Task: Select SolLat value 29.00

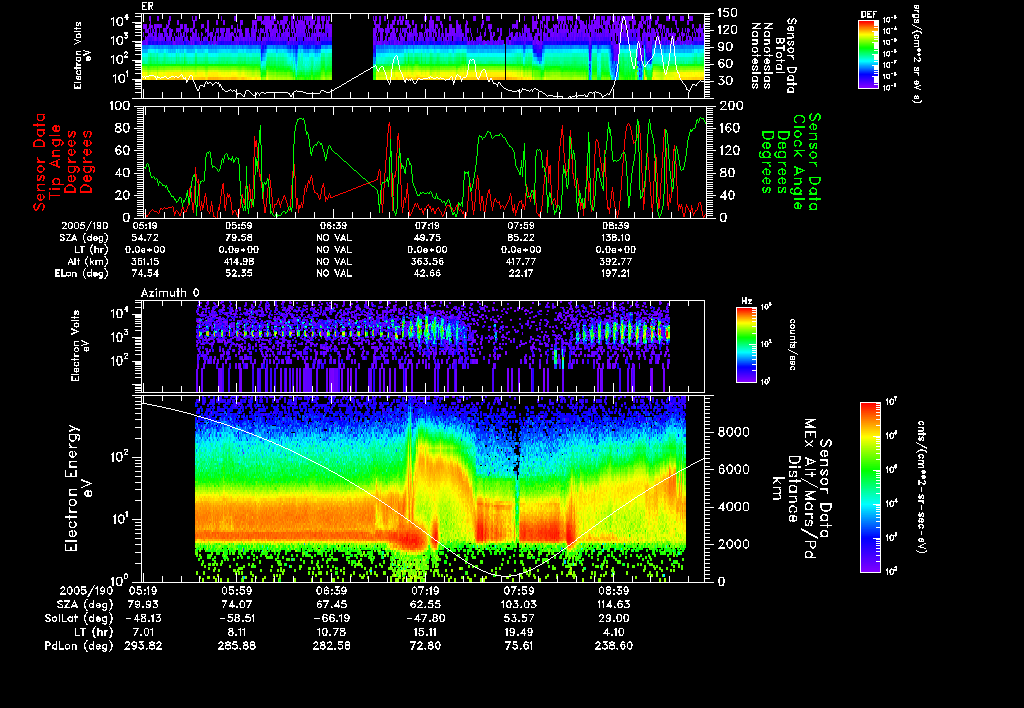Action: pyautogui.click(x=613, y=618)
